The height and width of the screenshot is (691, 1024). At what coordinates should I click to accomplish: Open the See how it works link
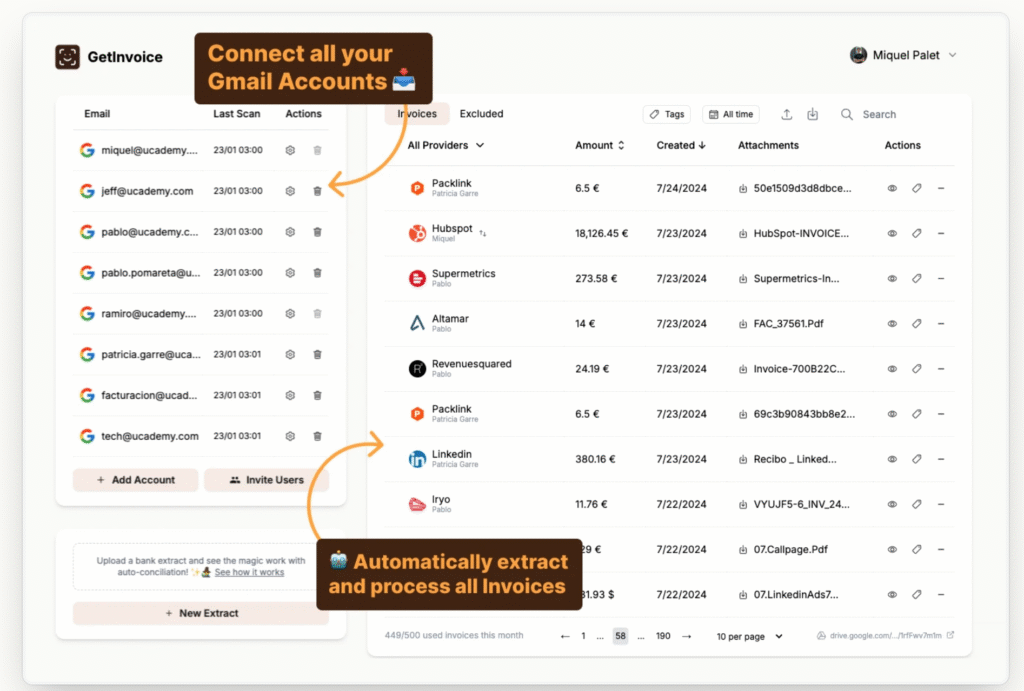pos(249,572)
